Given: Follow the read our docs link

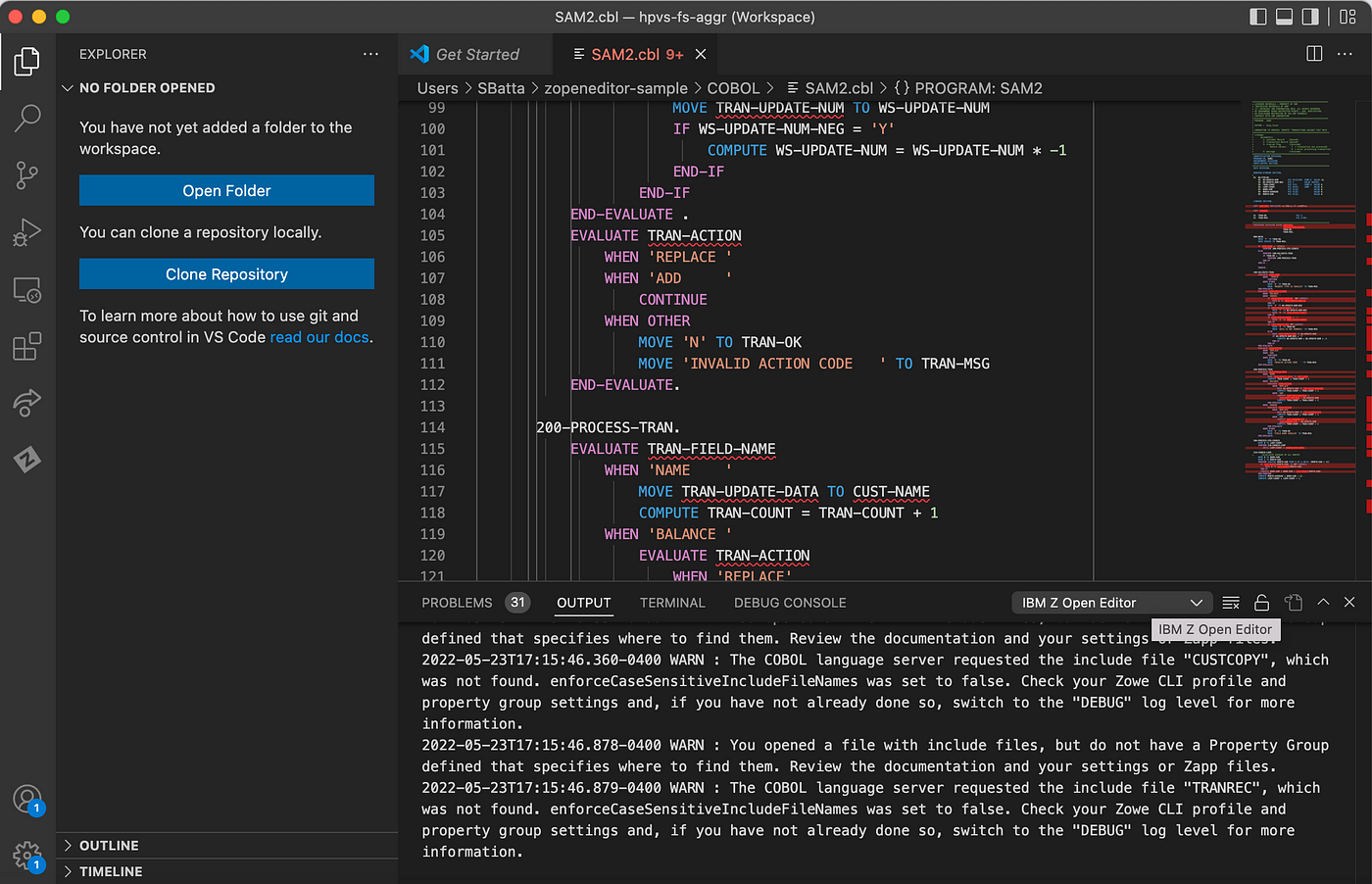Looking at the screenshot, I should (319, 337).
